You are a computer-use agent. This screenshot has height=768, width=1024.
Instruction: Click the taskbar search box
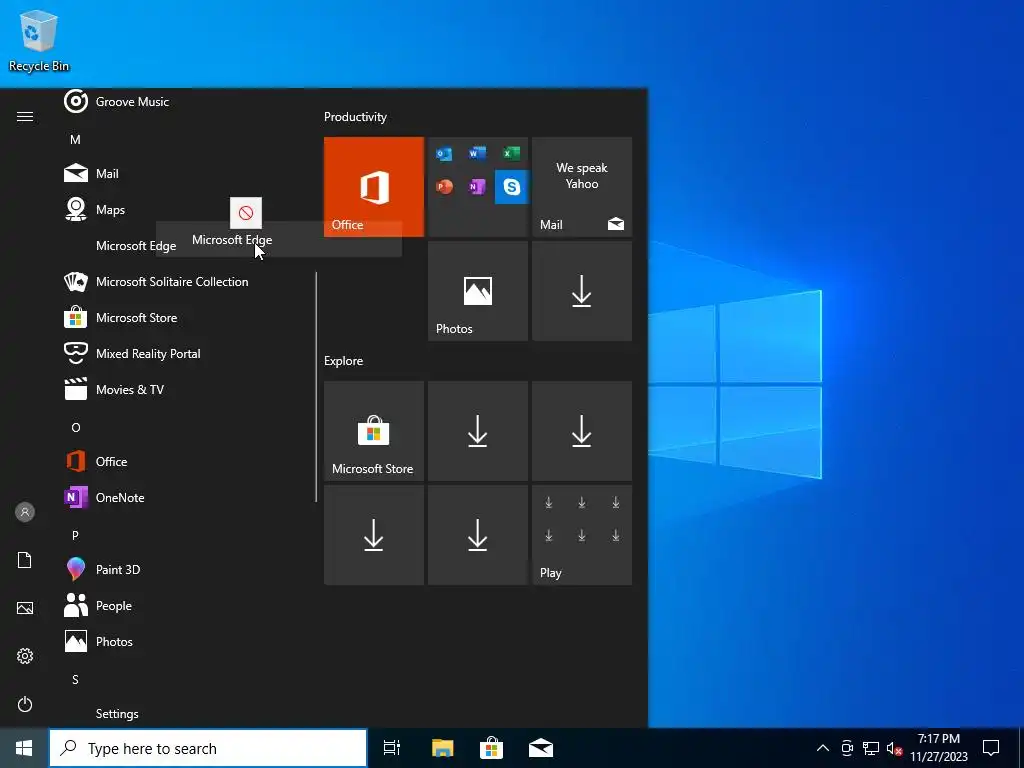coord(208,748)
